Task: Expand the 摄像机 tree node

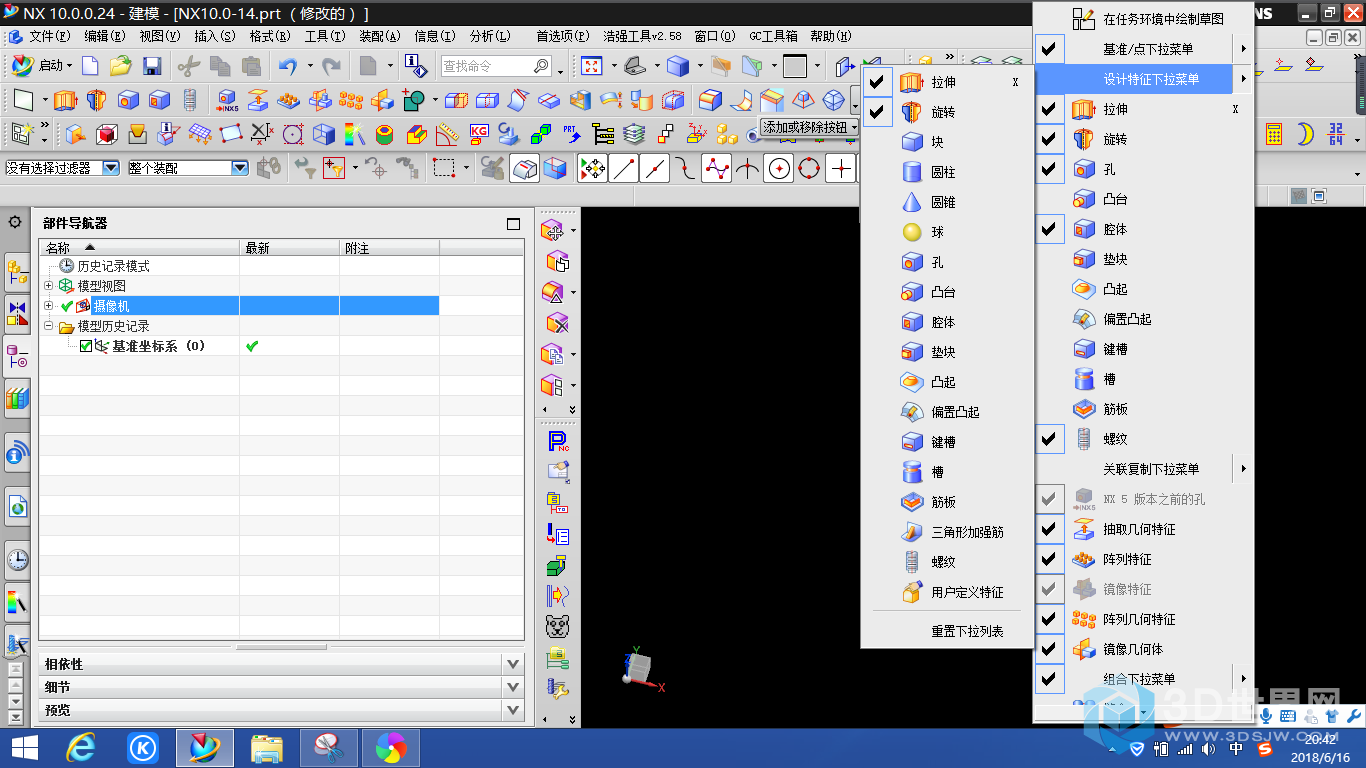Action: point(48,306)
